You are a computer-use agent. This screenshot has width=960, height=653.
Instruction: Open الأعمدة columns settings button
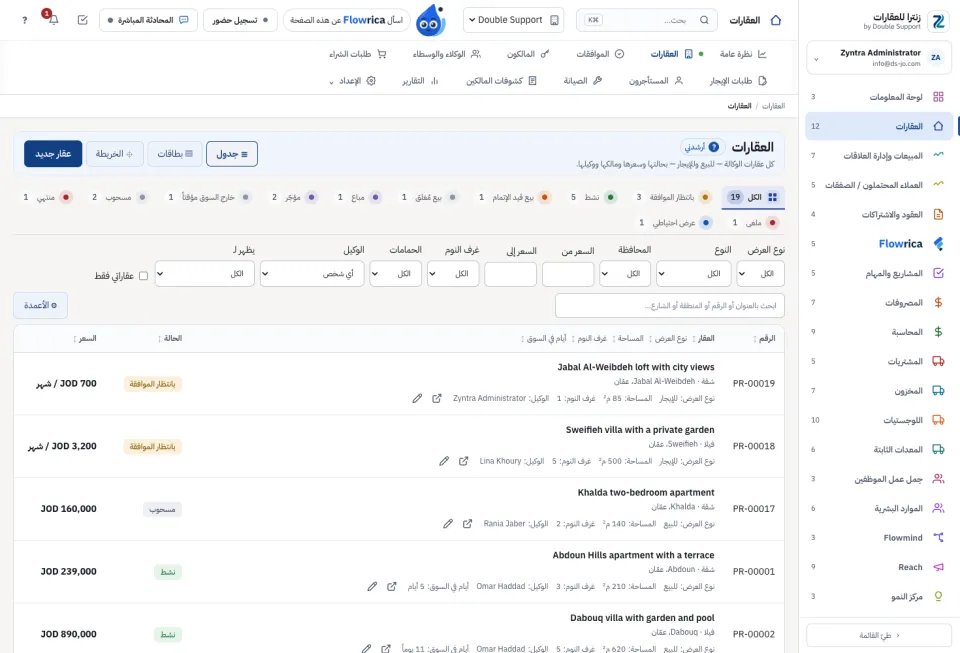tap(40, 305)
